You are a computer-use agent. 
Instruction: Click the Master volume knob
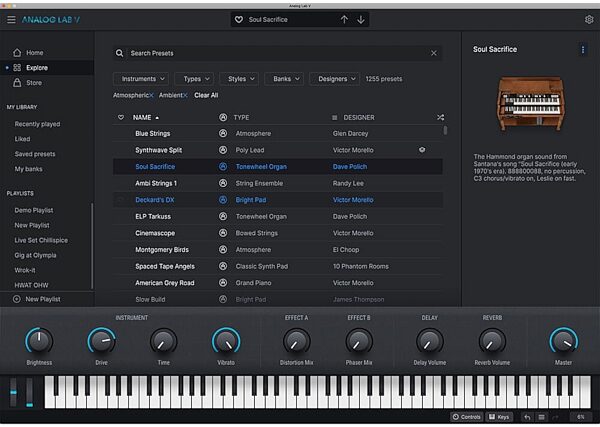[564, 341]
